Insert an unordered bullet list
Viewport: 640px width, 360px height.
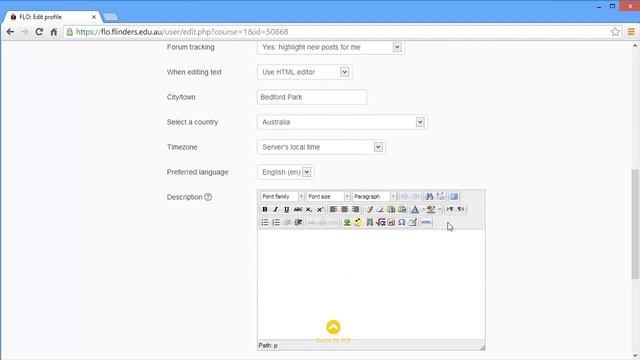pos(264,222)
